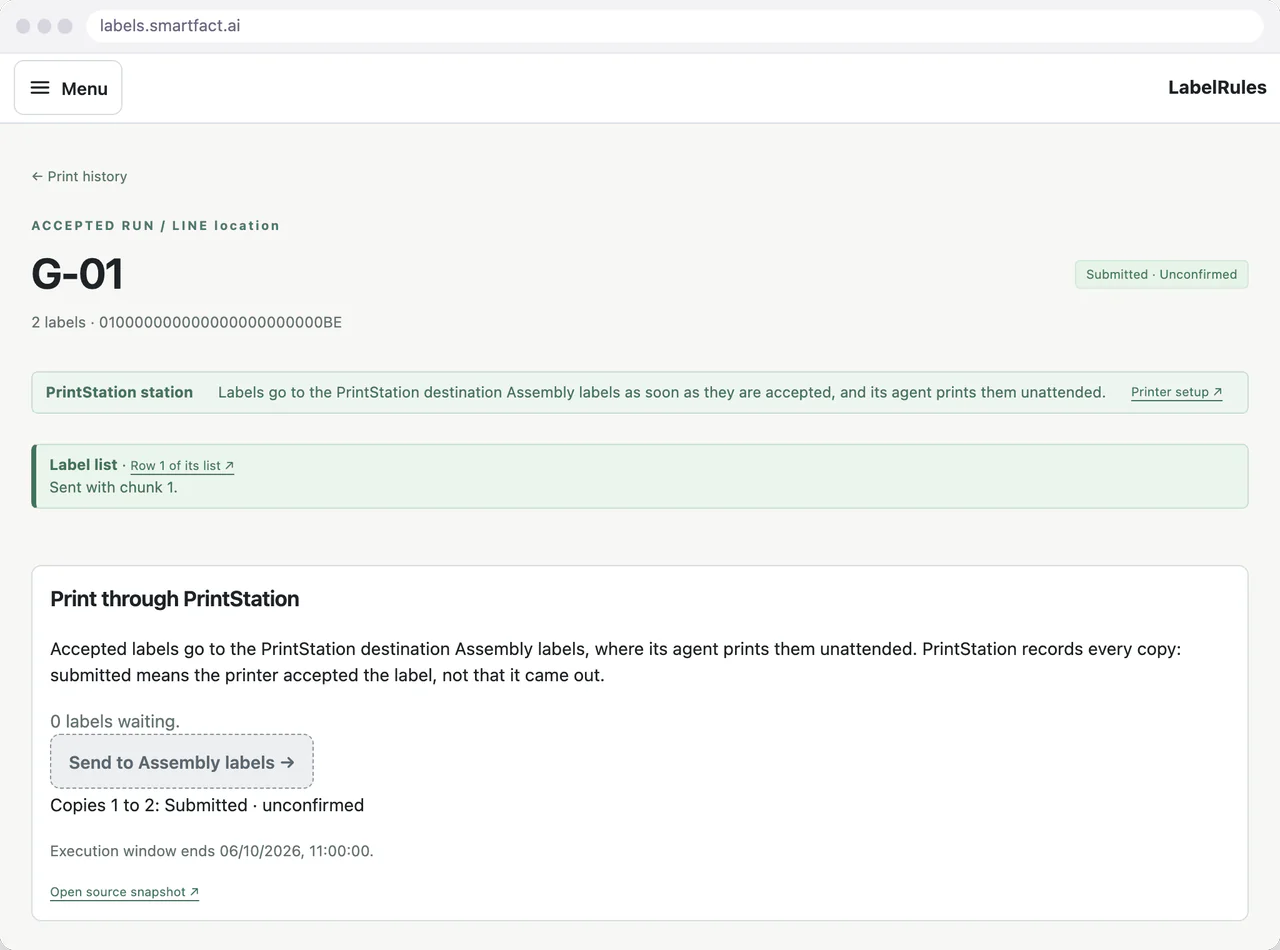Click the '0 labels waiting.' text
This screenshot has width=1280, height=950.
(x=115, y=721)
